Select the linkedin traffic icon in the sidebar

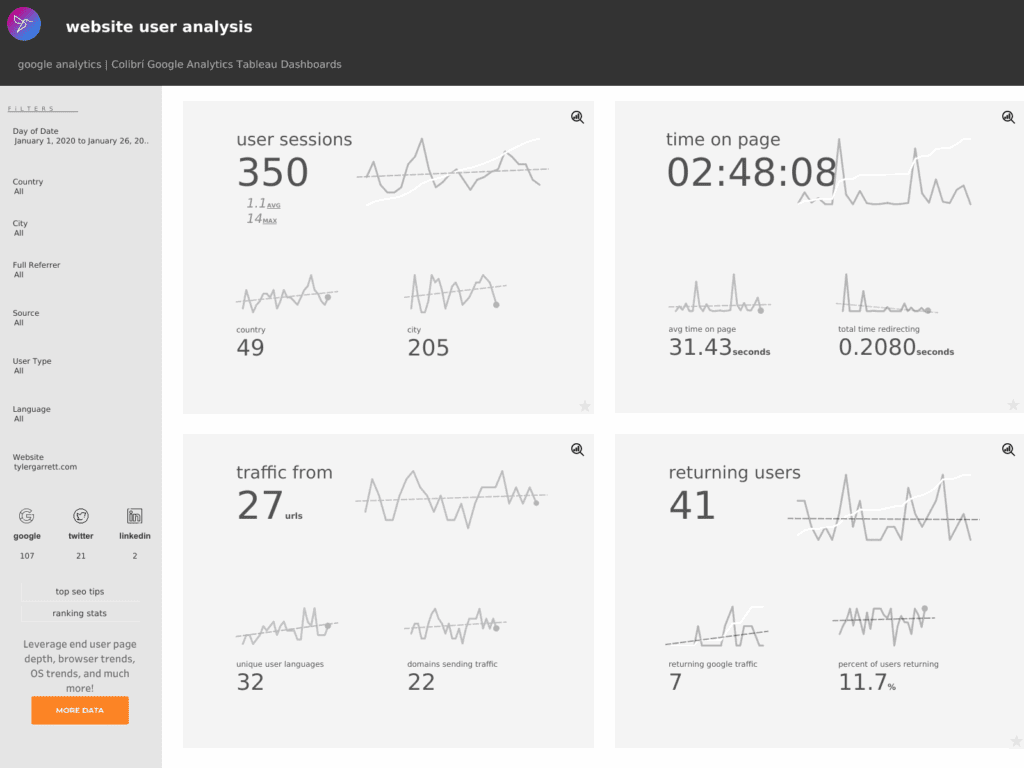tap(134, 517)
